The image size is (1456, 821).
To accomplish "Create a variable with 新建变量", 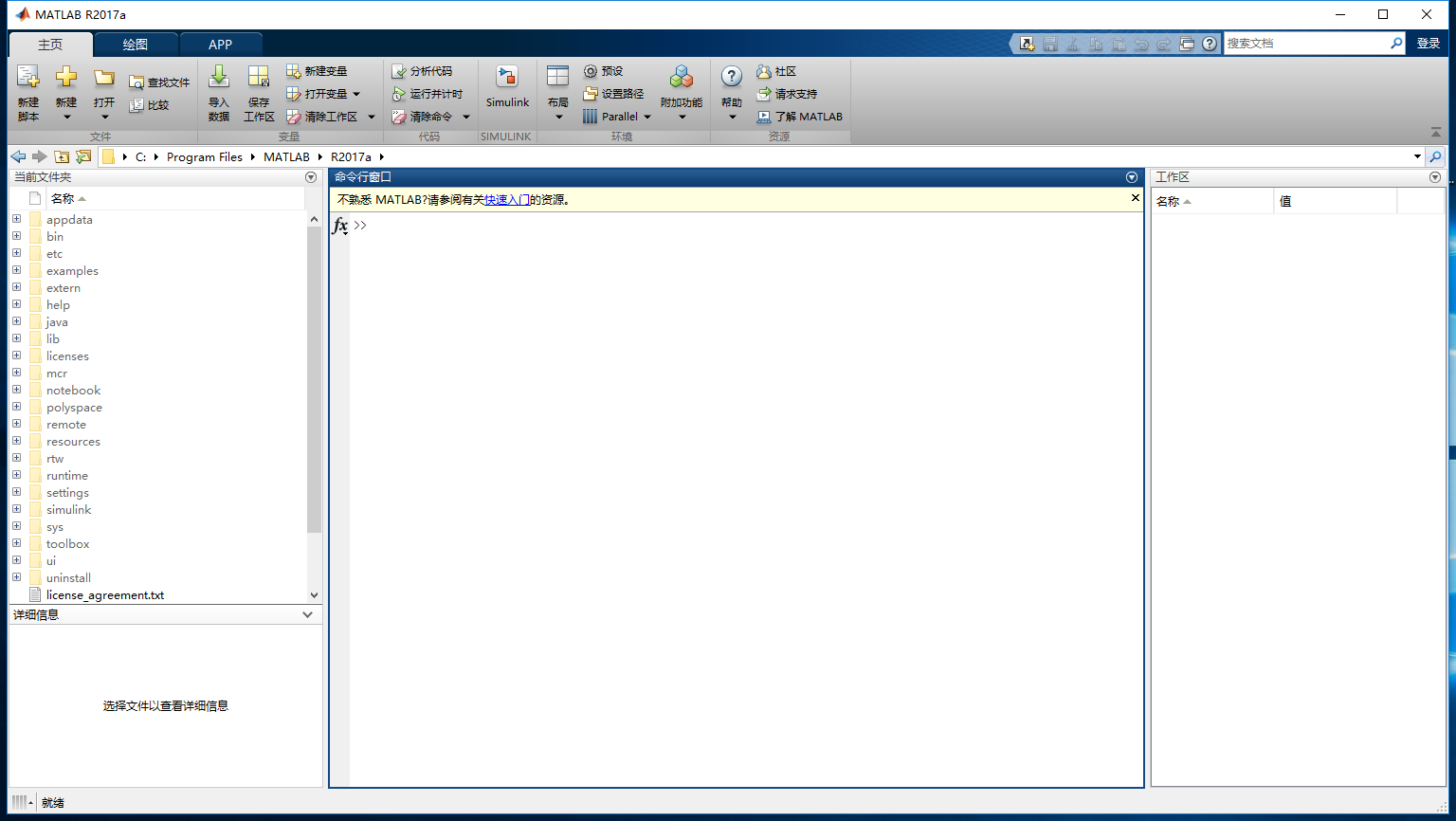I will 317,71.
